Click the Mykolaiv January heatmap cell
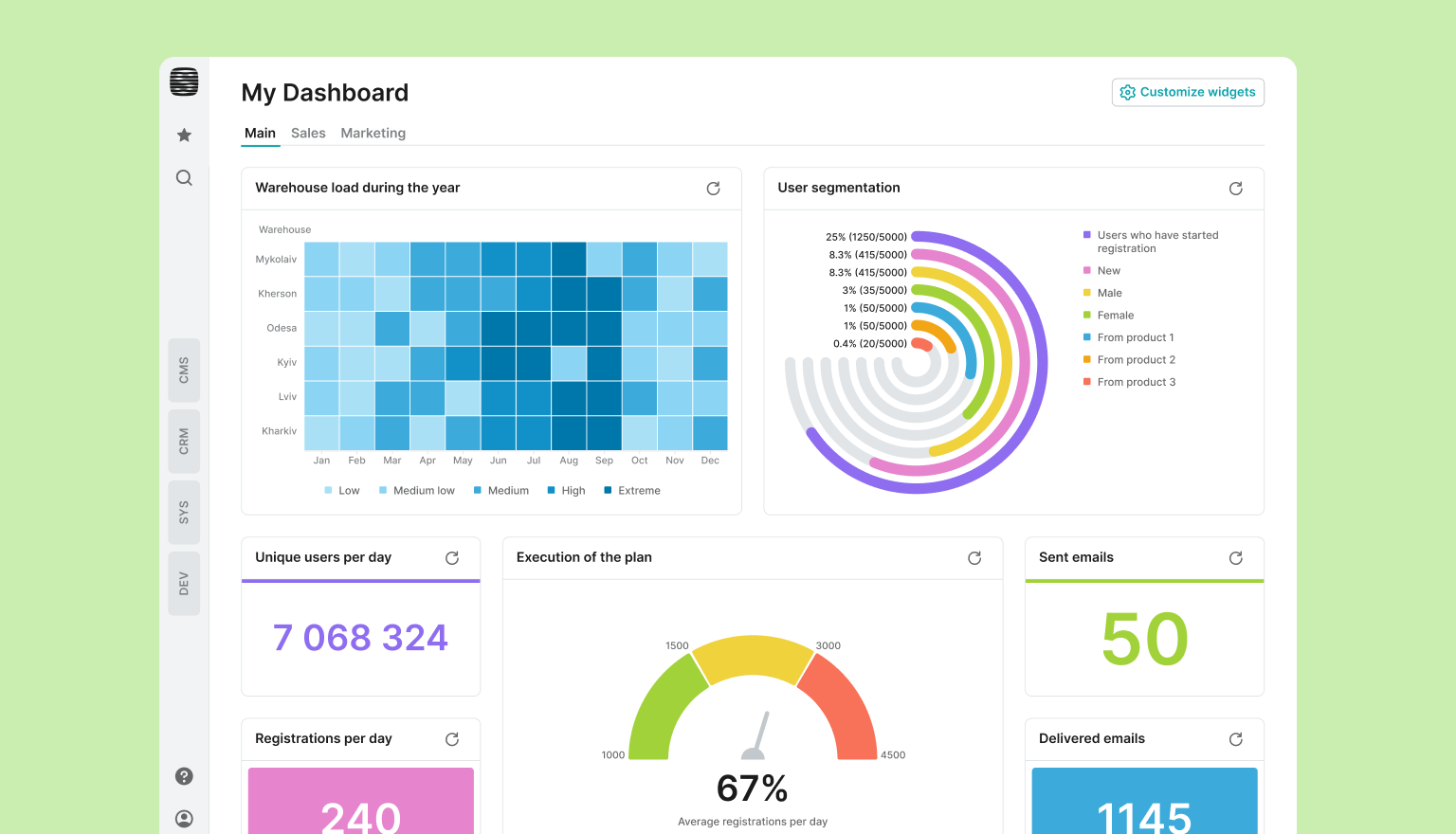1456x834 pixels. (x=321, y=260)
